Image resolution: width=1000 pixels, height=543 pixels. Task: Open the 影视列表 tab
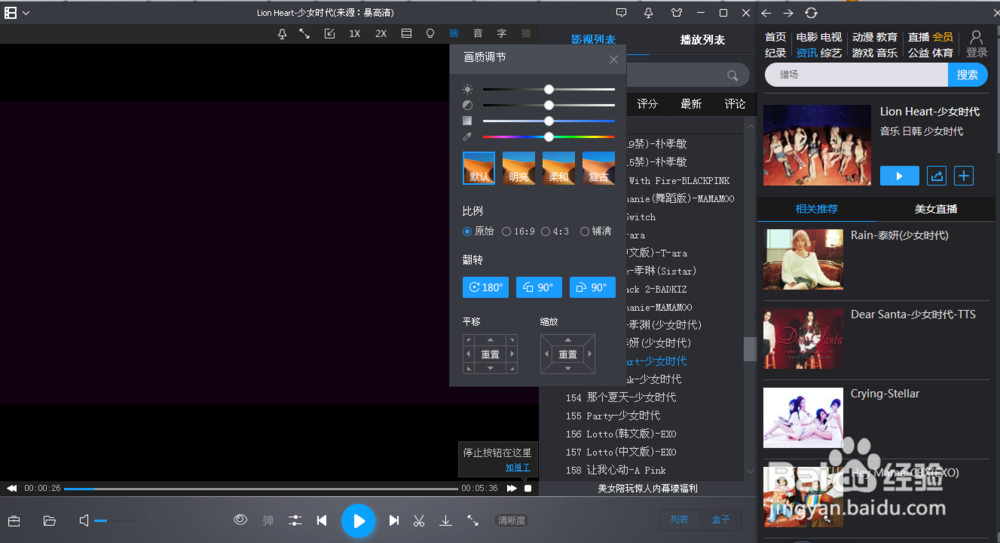coord(593,40)
